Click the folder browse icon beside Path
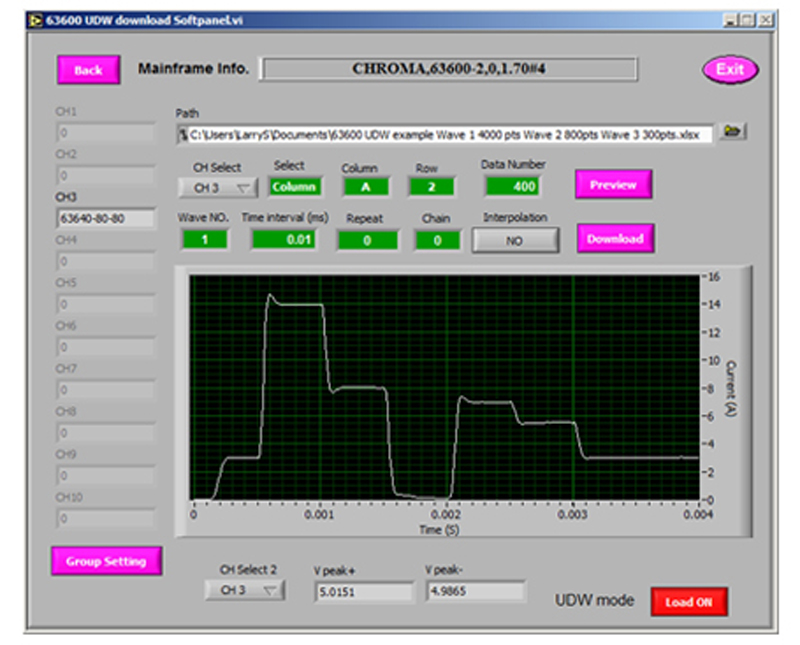Viewport: 800px width, 645px height. coord(733,132)
